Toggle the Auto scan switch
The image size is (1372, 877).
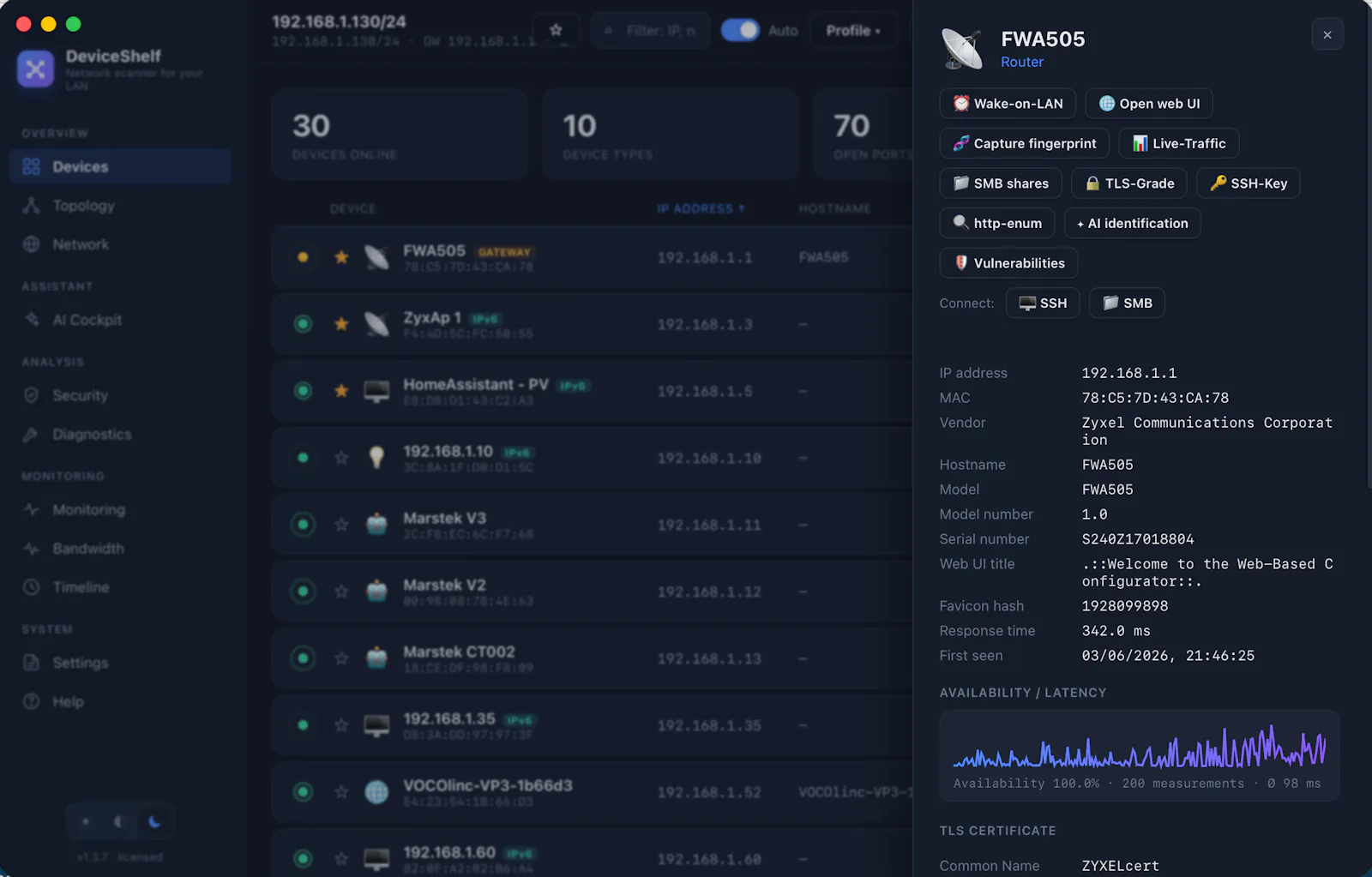[740, 30]
